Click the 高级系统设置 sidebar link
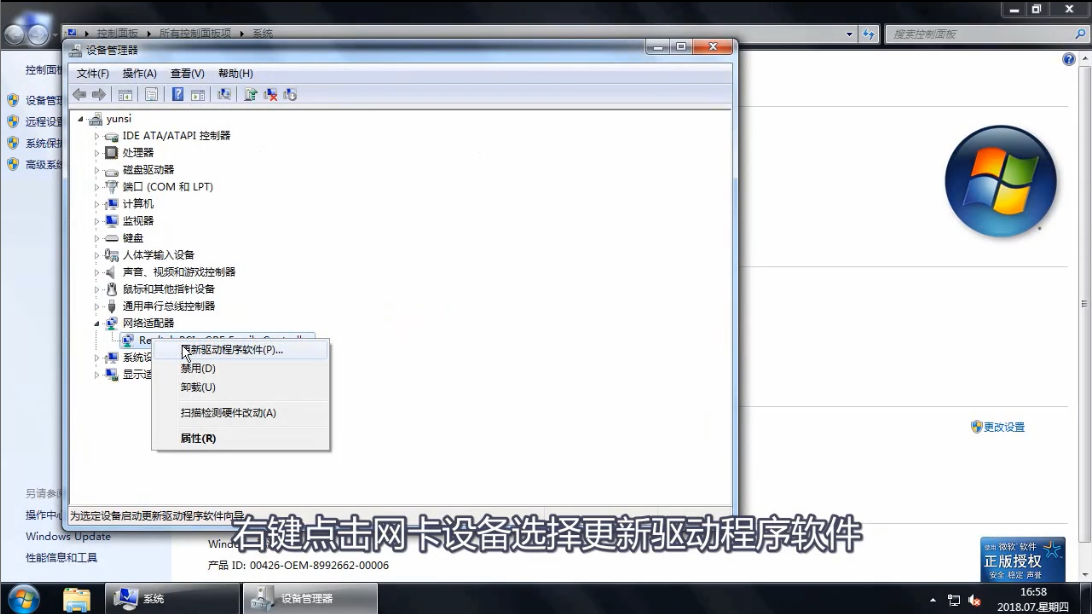This screenshot has width=1092, height=614. click(x=44, y=164)
